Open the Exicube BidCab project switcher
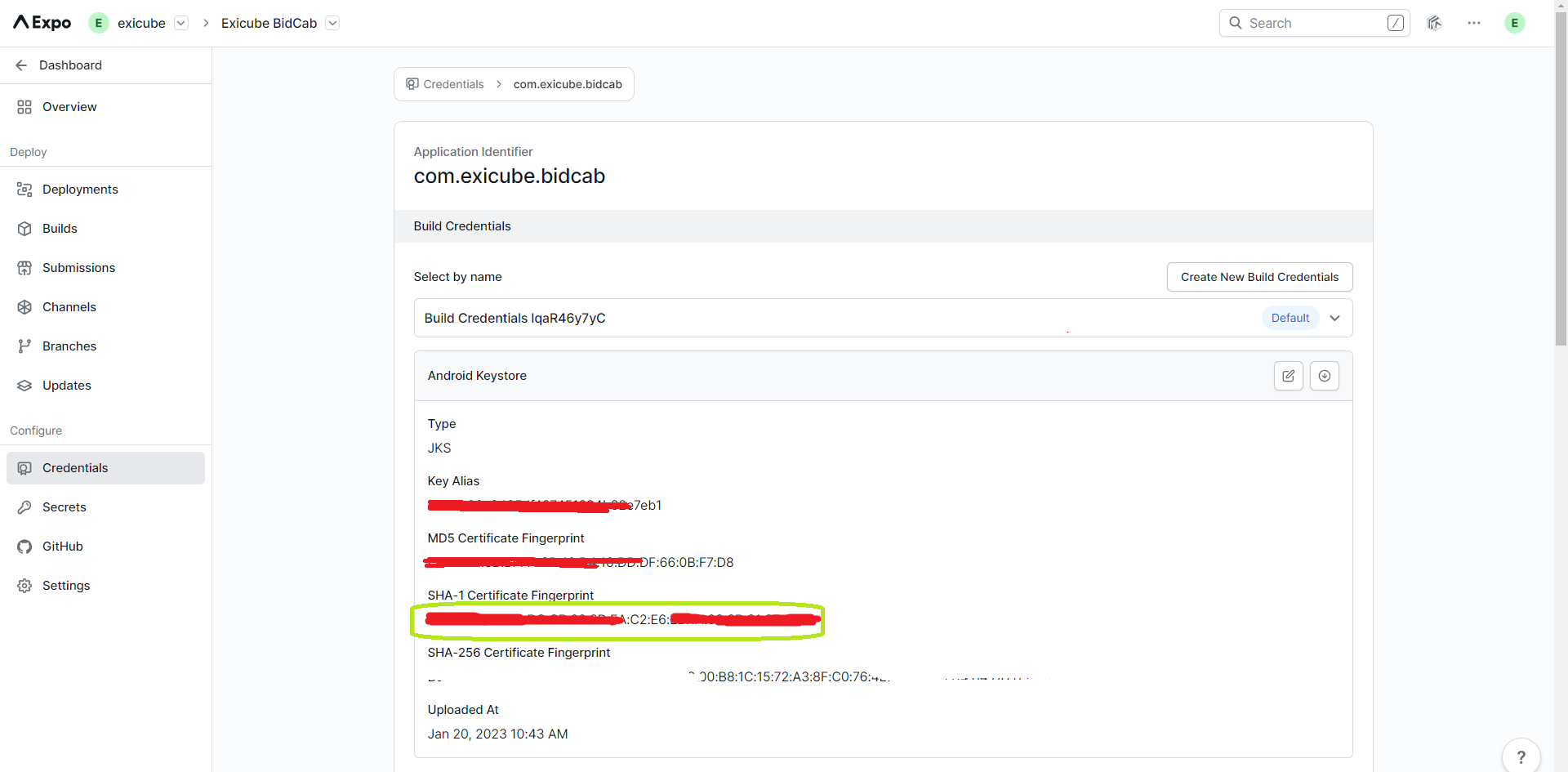Image resolution: width=1568 pixels, height=772 pixels. tap(332, 23)
